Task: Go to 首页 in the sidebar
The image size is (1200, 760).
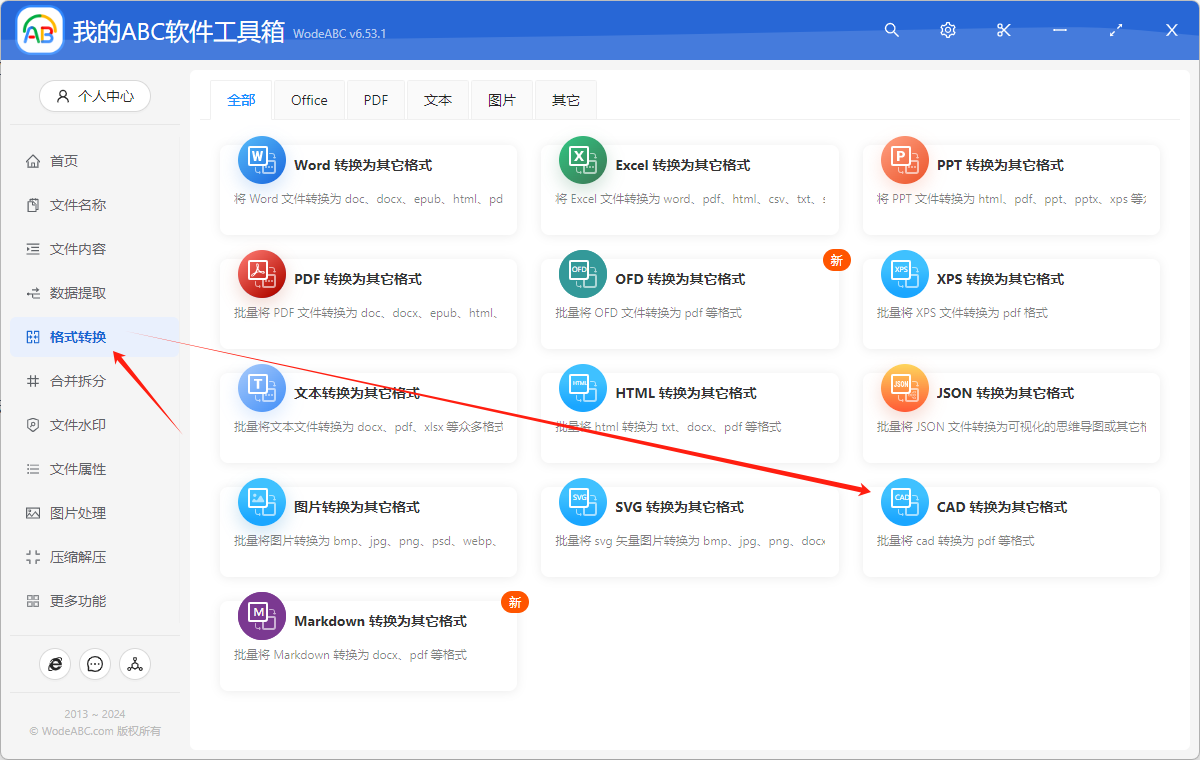Action: click(64, 161)
